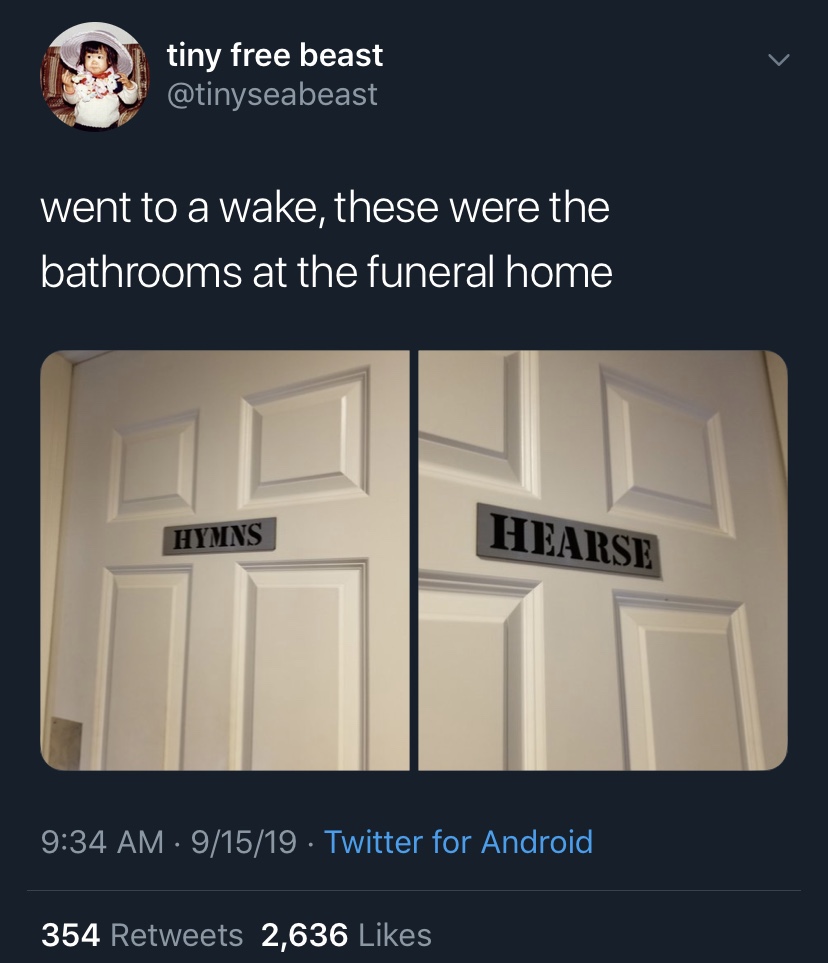Open tiny free beast's profile avatar
The image size is (828, 963).
95,76
